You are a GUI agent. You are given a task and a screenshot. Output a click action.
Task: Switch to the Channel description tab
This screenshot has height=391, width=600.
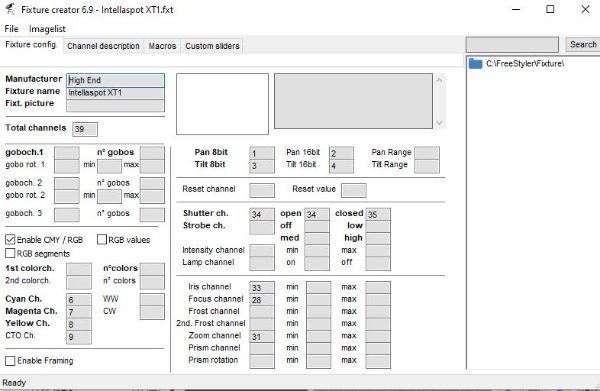point(103,46)
